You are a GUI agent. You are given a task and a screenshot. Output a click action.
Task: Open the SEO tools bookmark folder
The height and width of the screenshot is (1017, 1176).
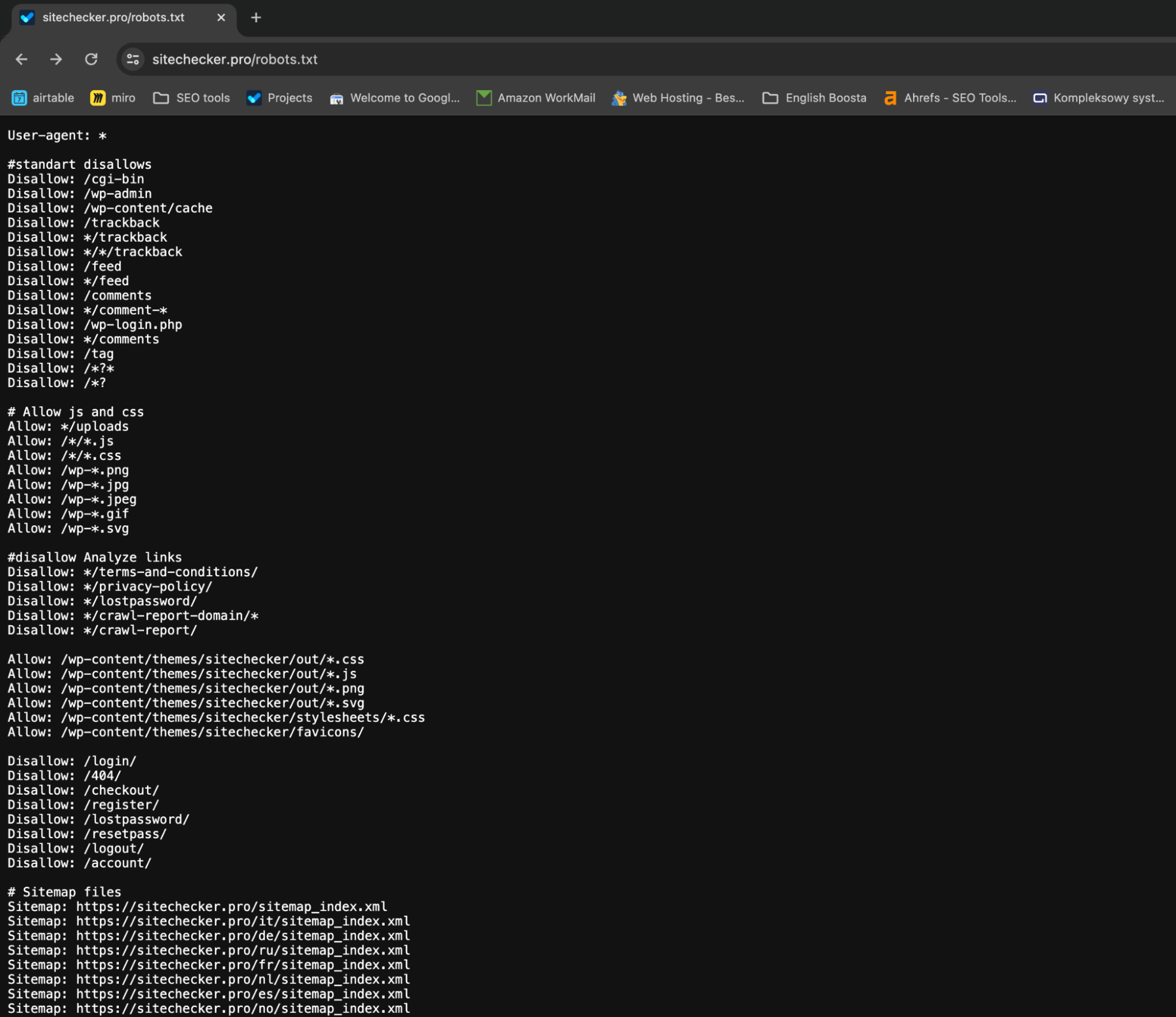pos(192,98)
